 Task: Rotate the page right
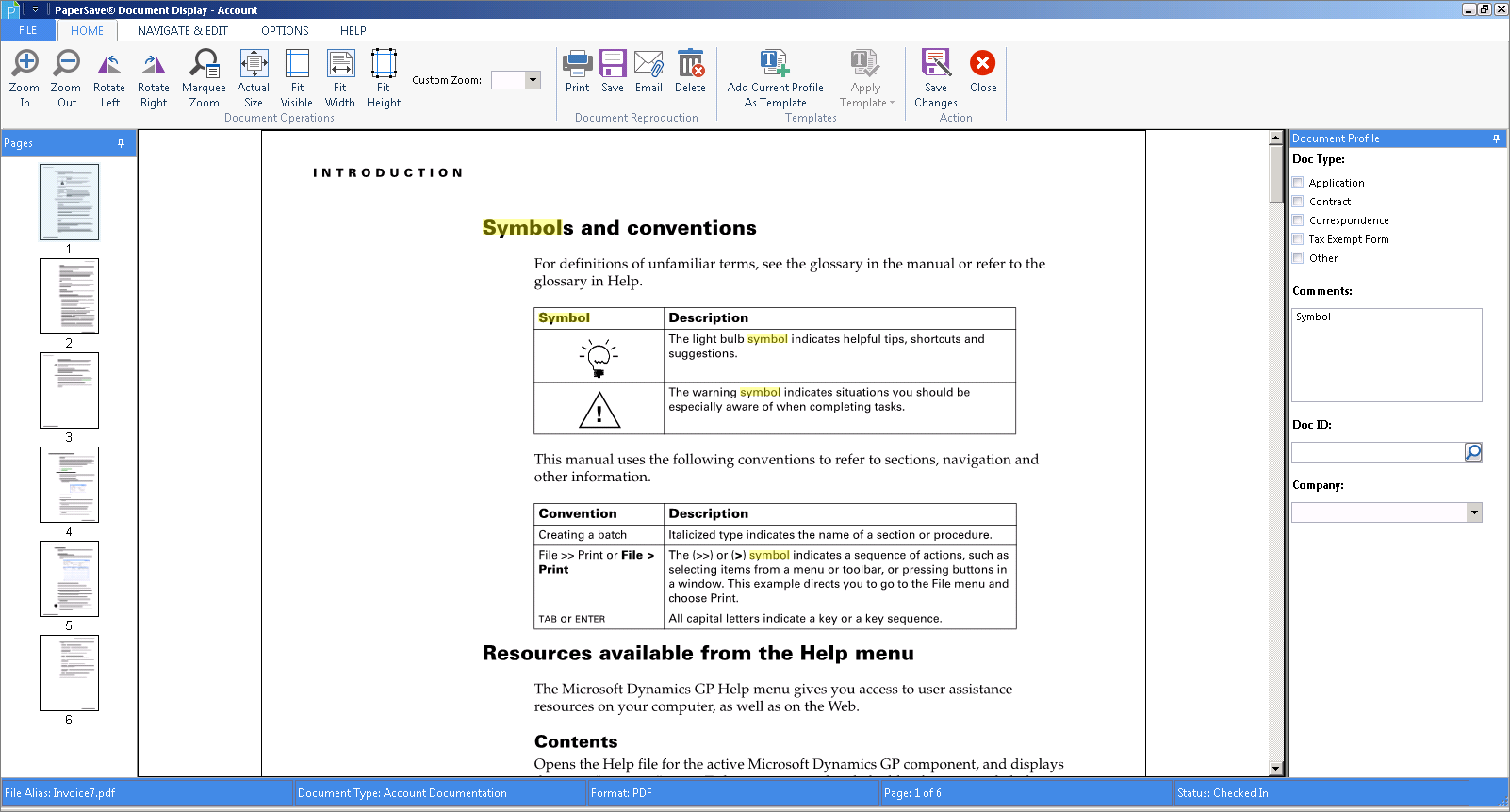(154, 78)
